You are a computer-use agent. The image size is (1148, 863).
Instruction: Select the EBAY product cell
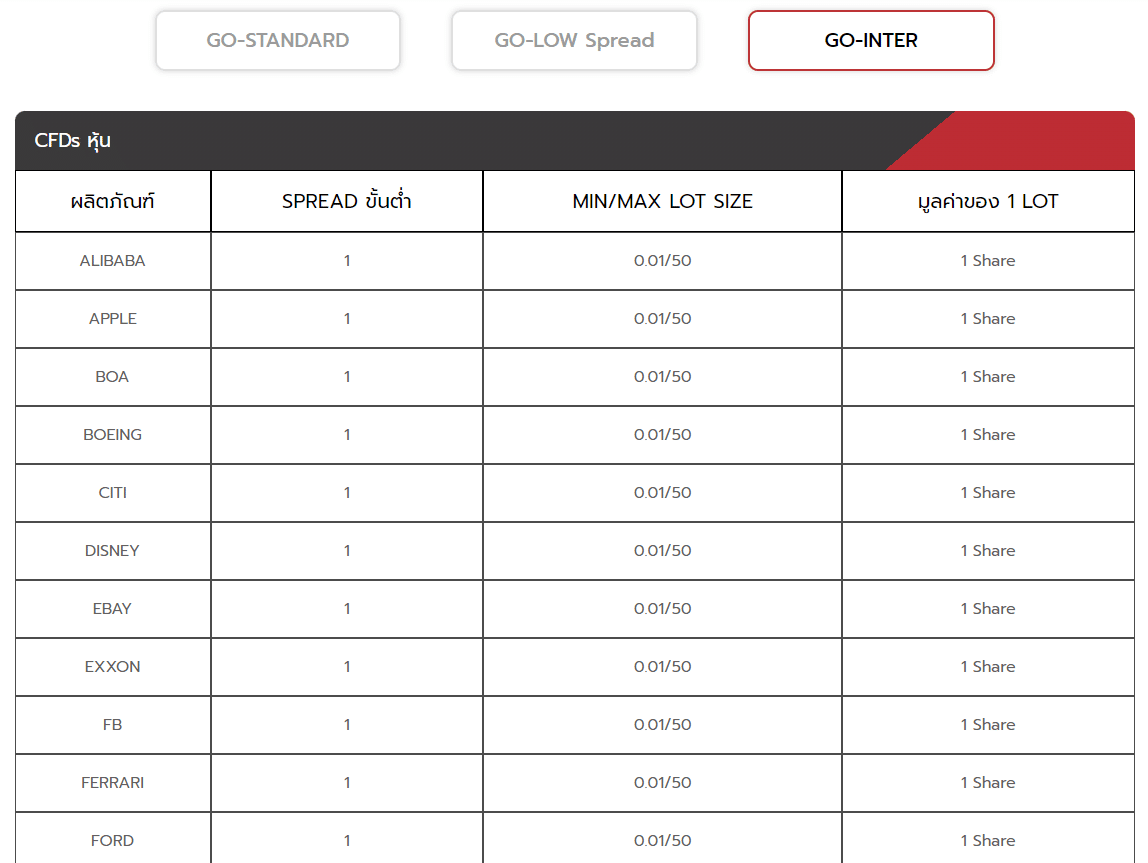[113, 608]
